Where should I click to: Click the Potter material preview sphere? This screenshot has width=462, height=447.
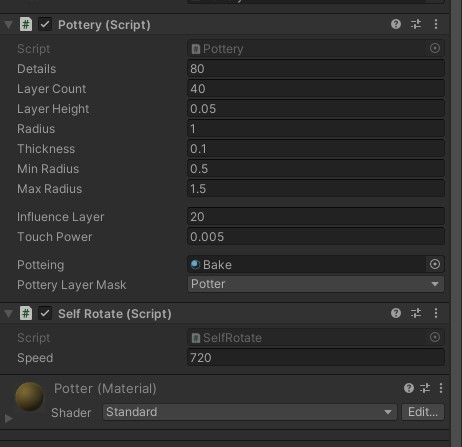[30, 397]
